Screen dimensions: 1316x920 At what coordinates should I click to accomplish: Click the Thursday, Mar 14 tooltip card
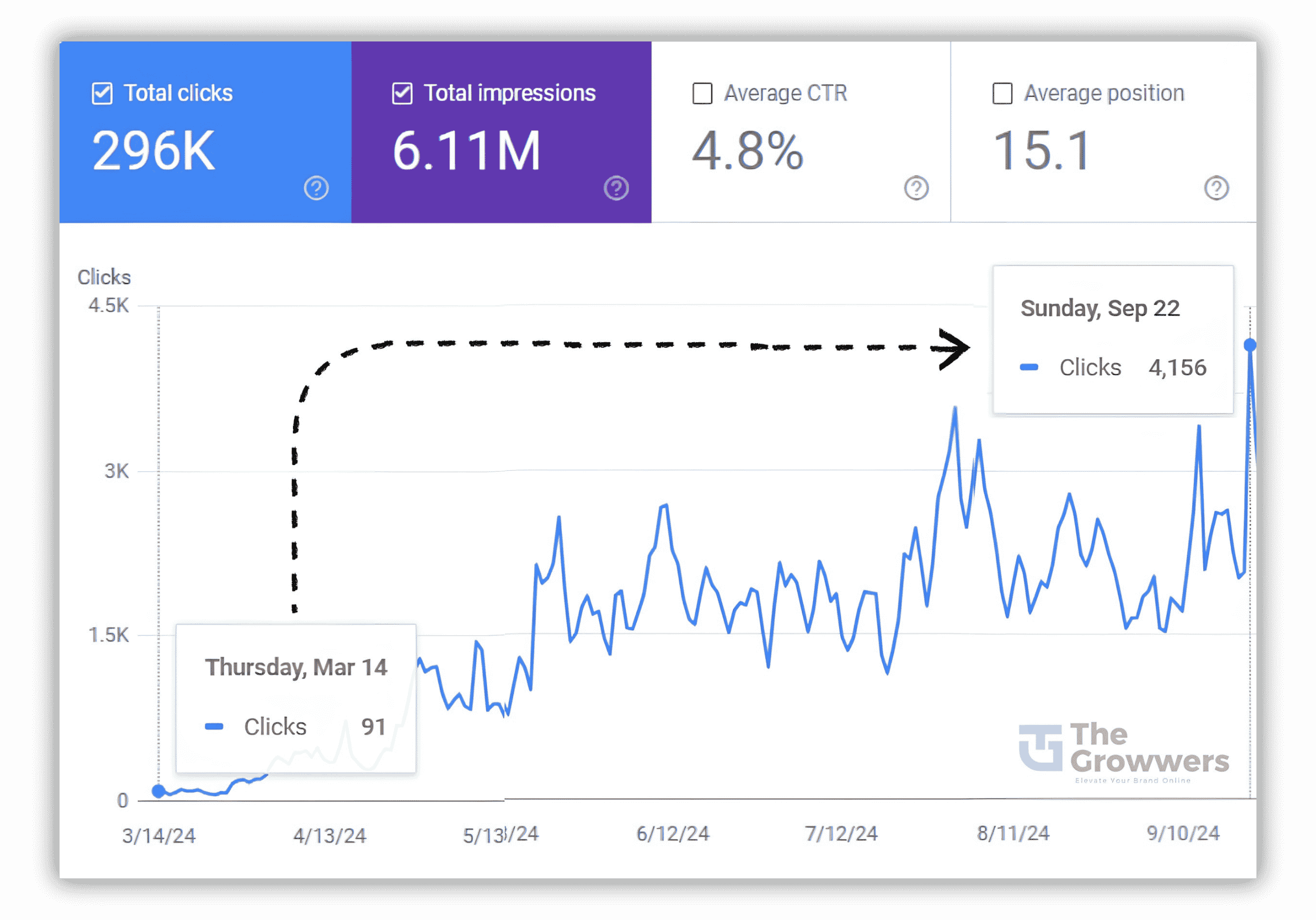click(x=297, y=696)
